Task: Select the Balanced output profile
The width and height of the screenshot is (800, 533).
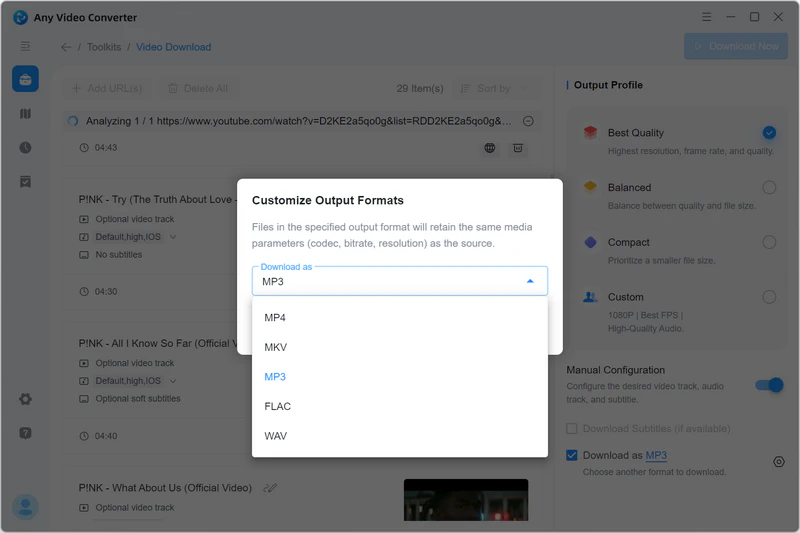Action: point(768,187)
